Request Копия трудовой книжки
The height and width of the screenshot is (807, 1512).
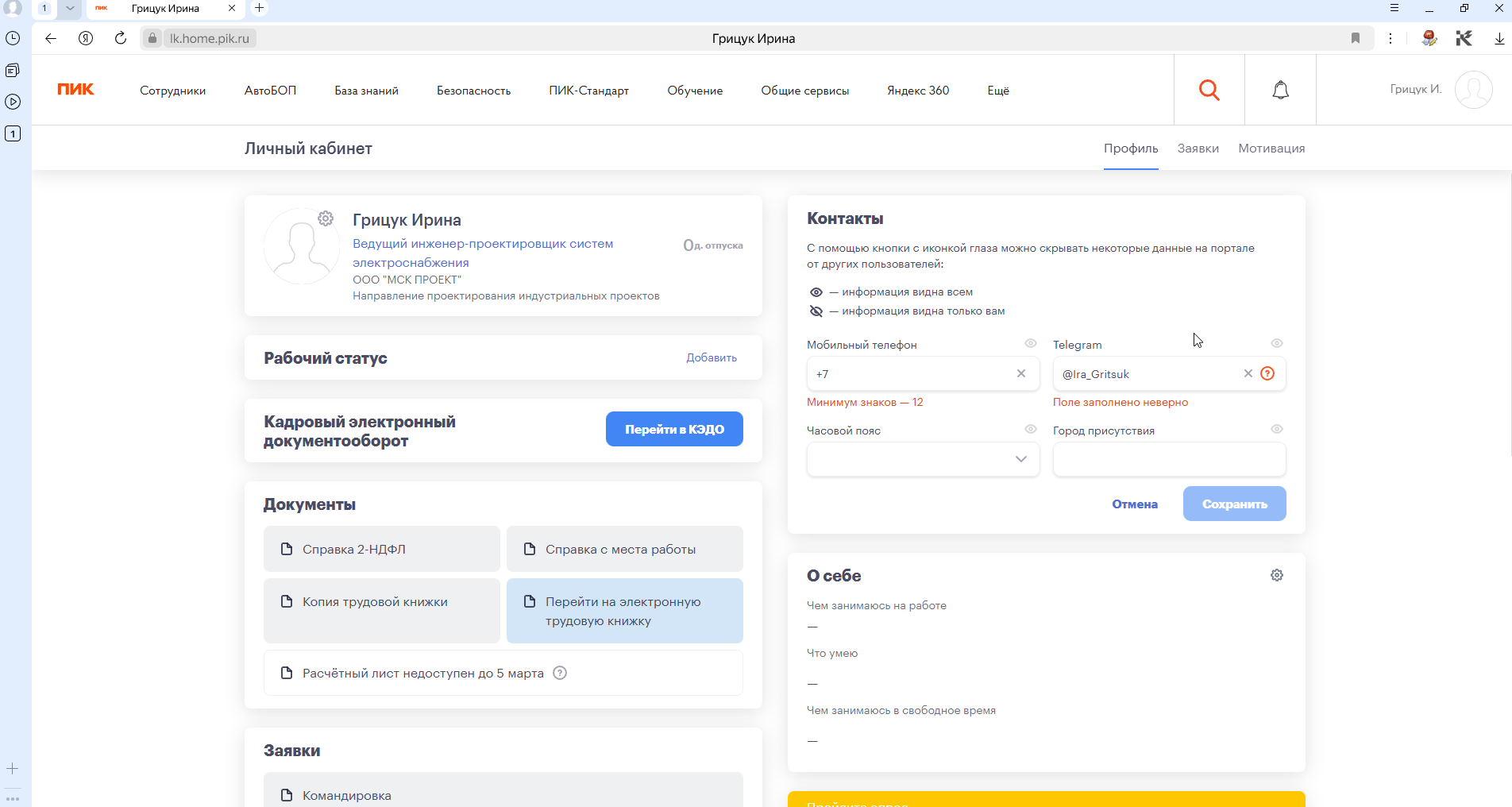pyautogui.click(x=382, y=611)
